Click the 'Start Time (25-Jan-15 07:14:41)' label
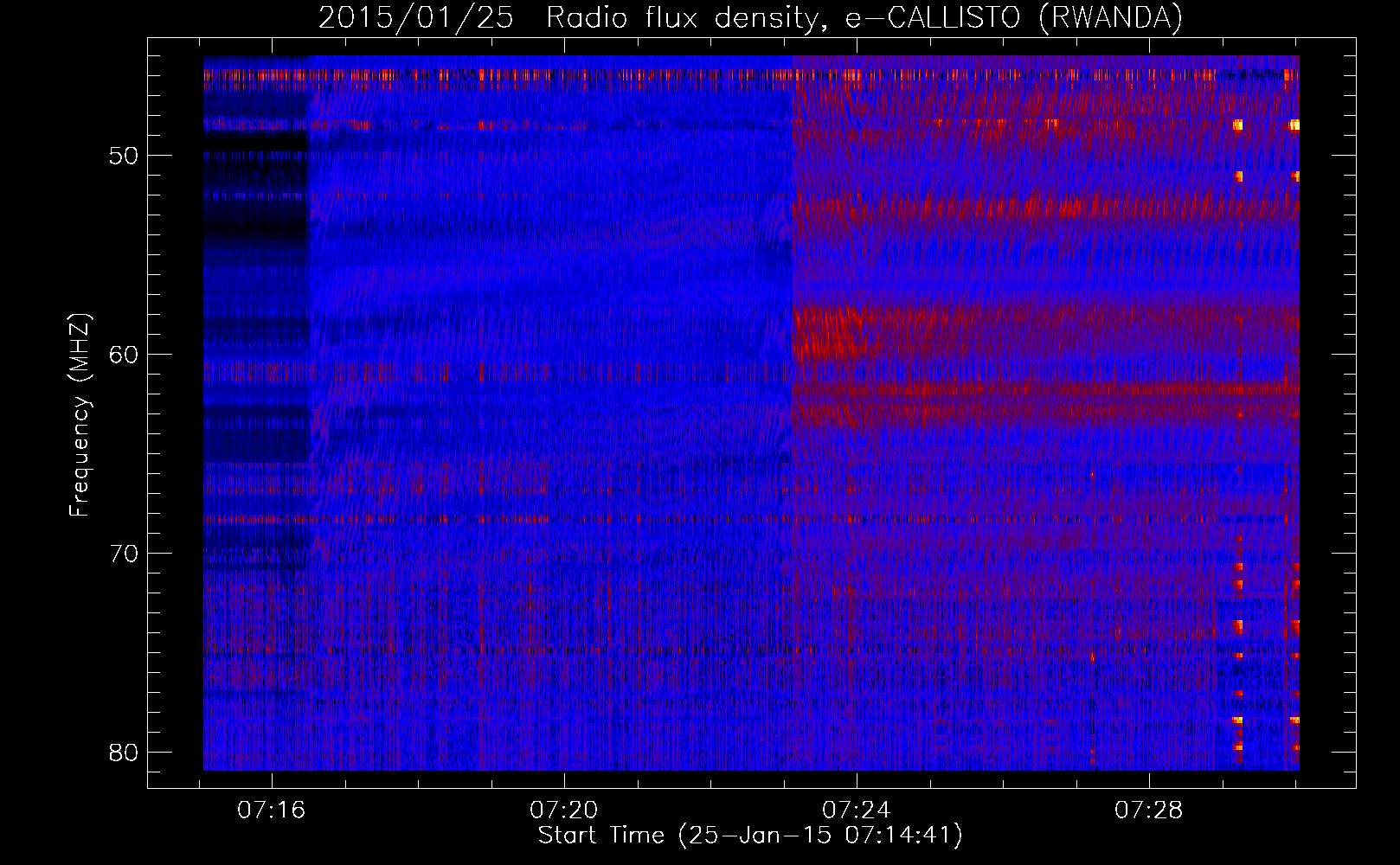 tap(750, 836)
